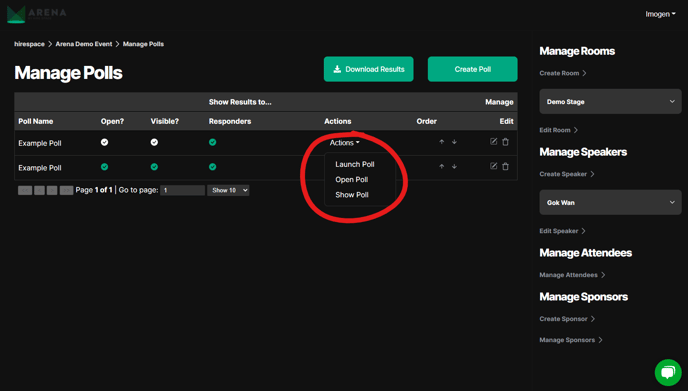Open the Edit Room link
The image size is (688, 391).
pos(558,130)
